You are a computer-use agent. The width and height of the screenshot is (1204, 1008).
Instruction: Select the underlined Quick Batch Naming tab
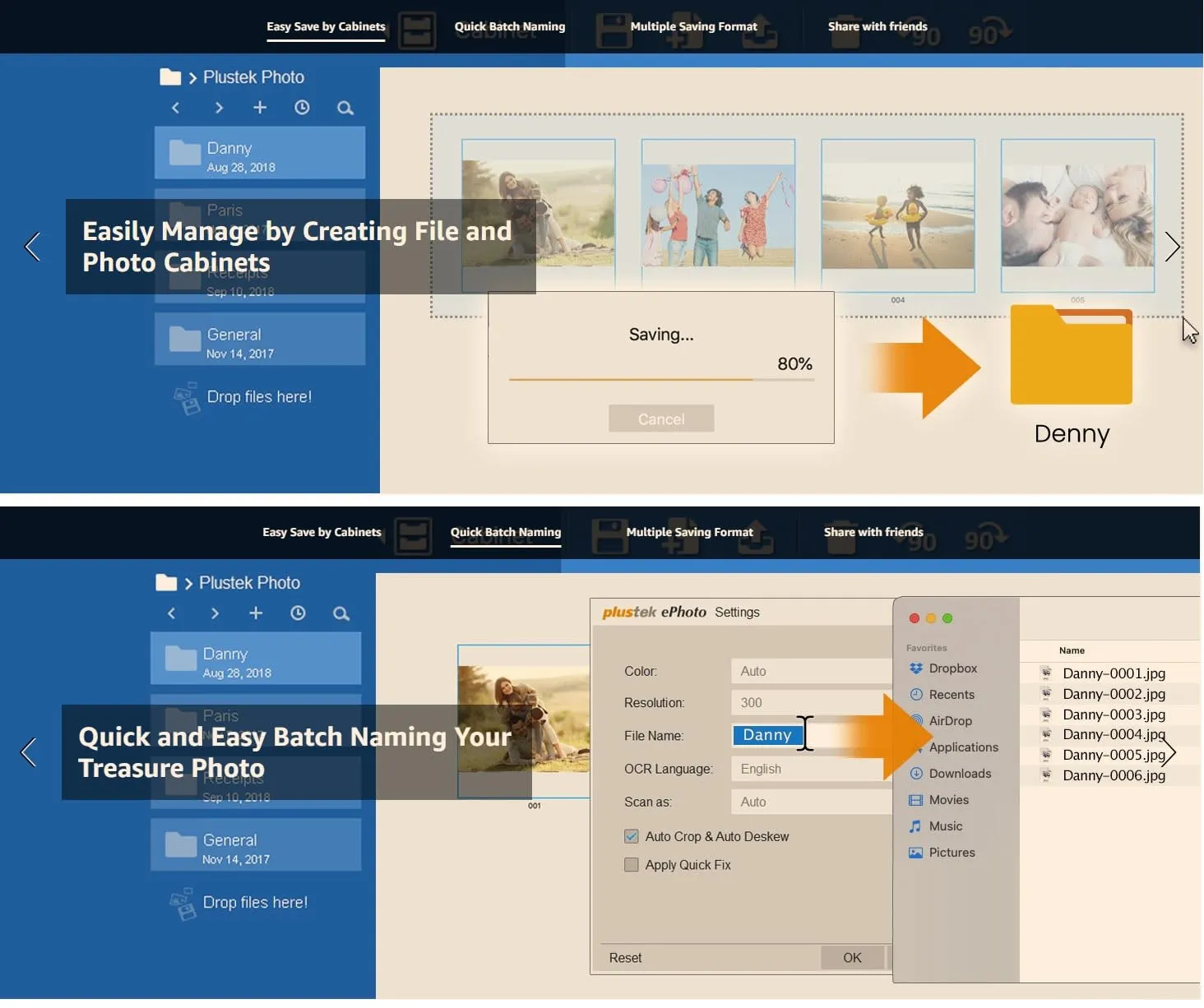pos(505,532)
